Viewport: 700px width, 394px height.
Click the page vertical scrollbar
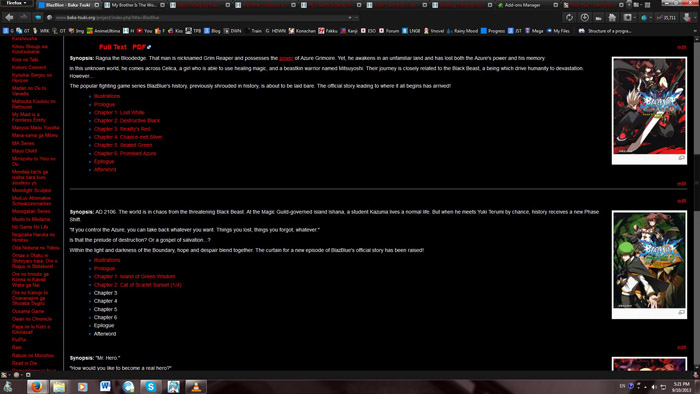tap(696, 203)
